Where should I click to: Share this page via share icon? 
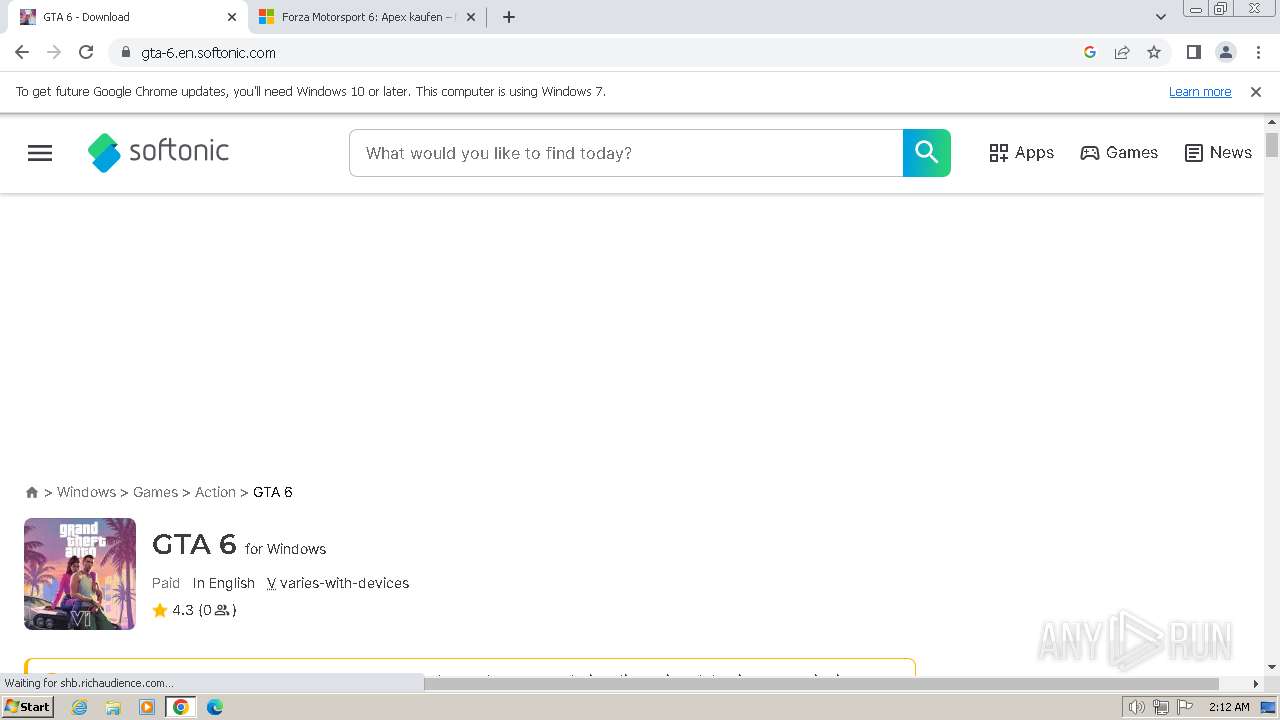tap(1122, 52)
